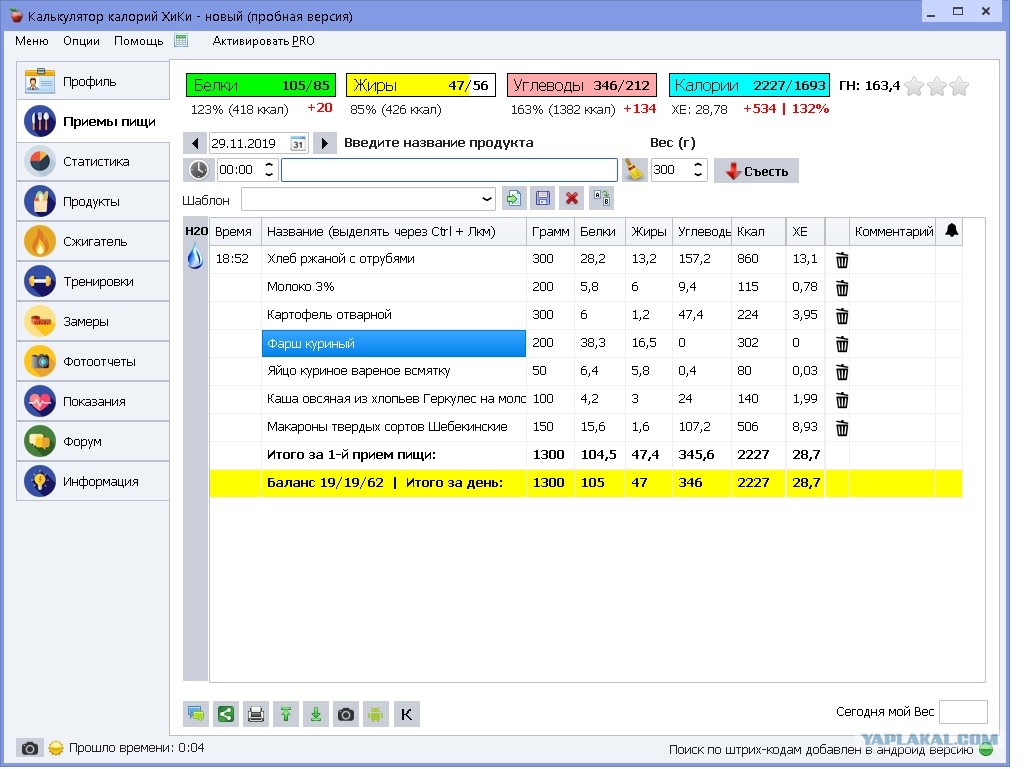Open the Сжигатель section
This screenshot has height=769, width=1024.
[93, 242]
